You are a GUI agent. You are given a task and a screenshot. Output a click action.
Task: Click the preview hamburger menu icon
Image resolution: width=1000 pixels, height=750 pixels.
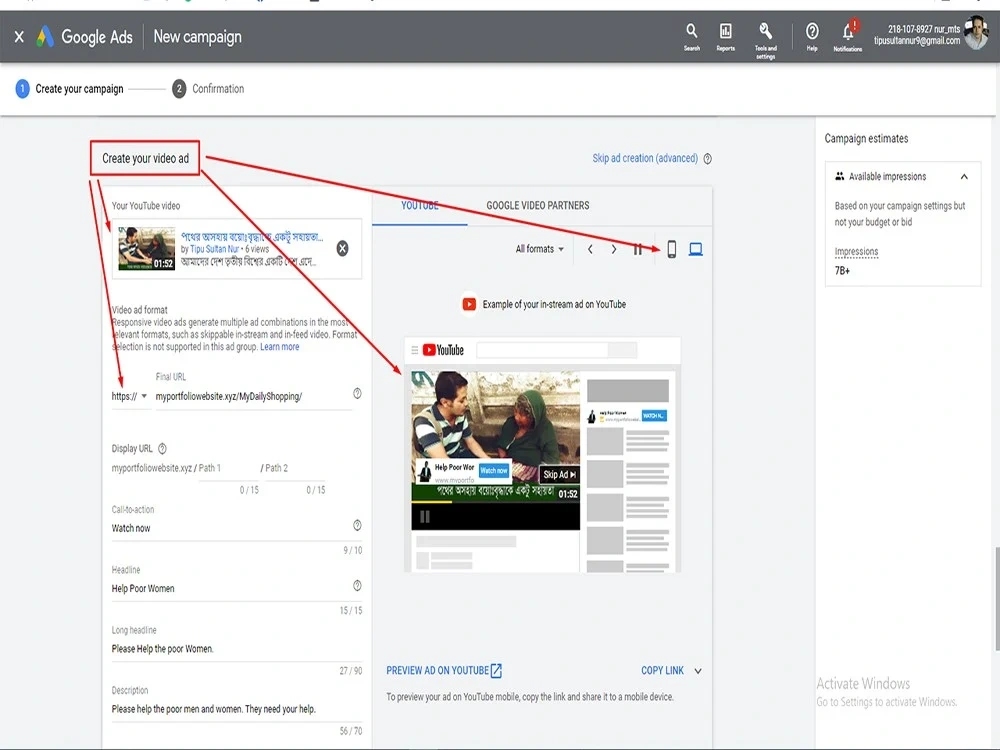[415, 349]
